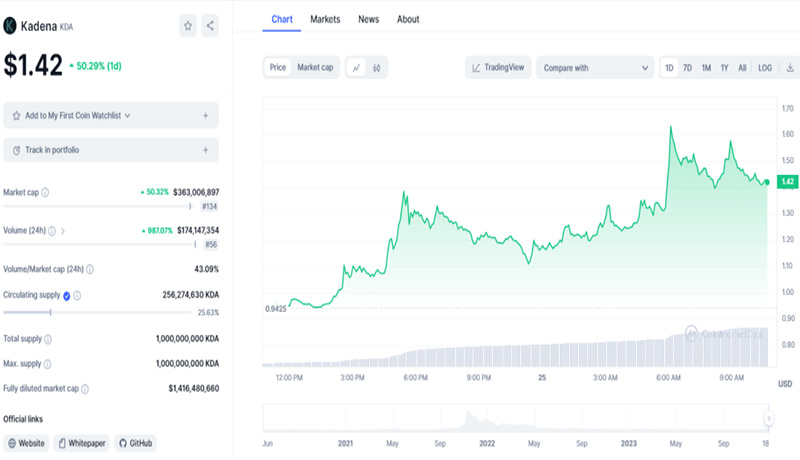This screenshot has height=460, width=800.
Task: Open the Markets tab
Action: [x=325, y=19]
